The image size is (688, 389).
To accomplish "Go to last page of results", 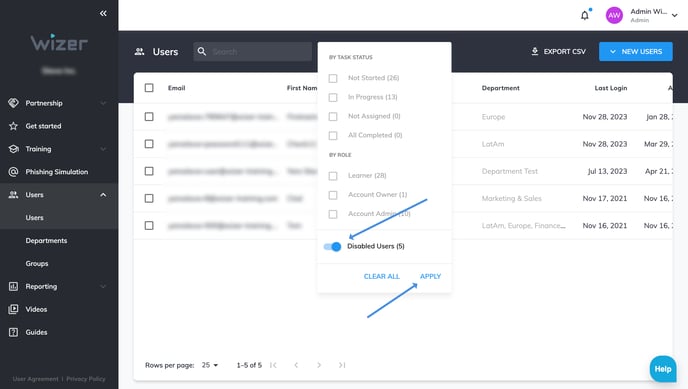I will [342, 365].
